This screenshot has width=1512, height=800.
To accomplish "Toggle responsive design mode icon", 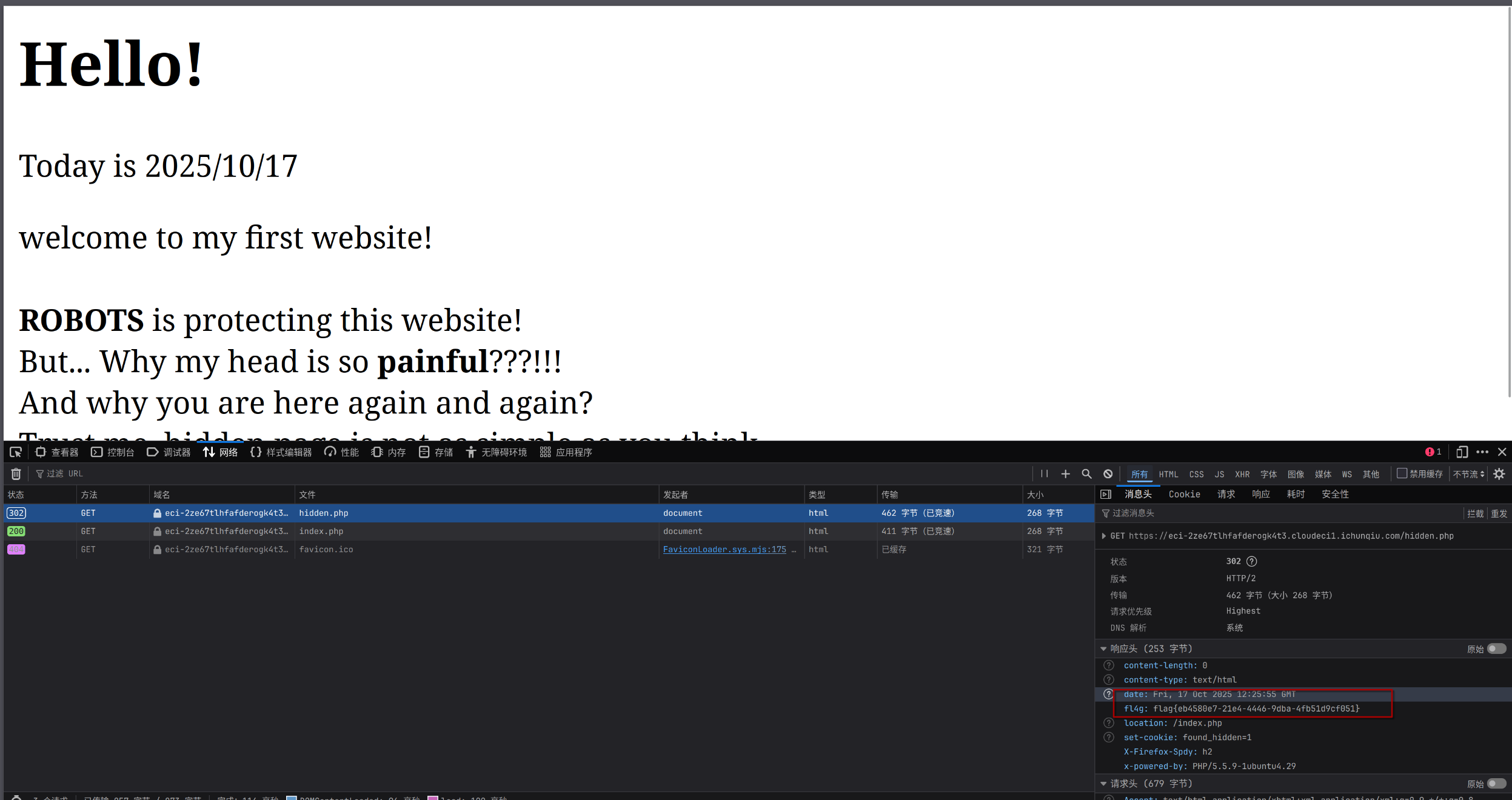I will pos(1462,452).
